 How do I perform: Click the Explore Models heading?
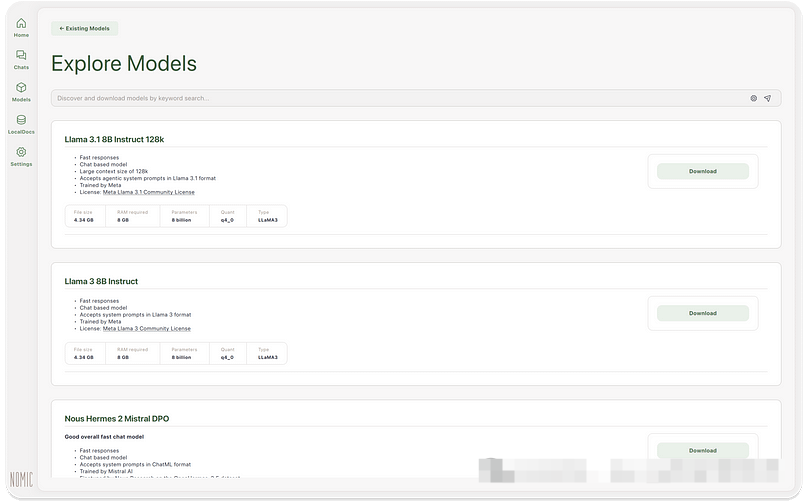pos(124,63)
